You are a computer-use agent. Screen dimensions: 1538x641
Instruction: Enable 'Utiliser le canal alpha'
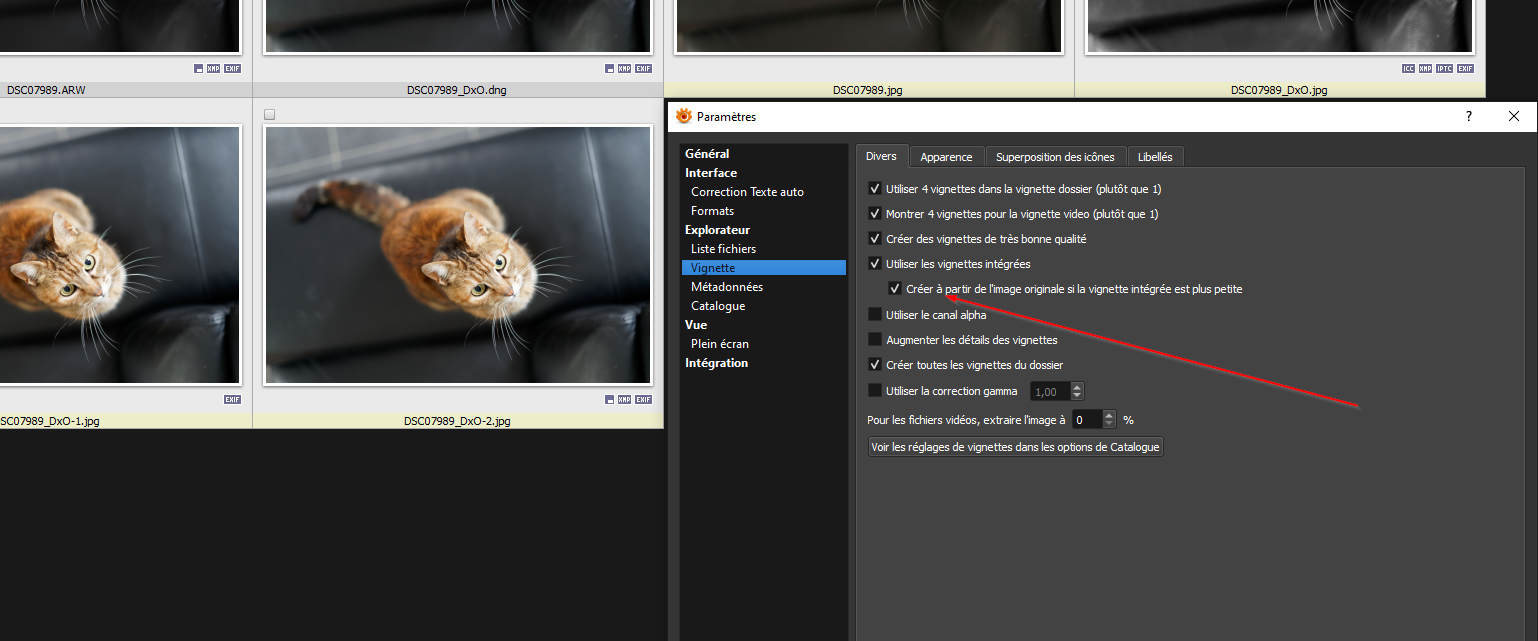click(x=875, y=315)
